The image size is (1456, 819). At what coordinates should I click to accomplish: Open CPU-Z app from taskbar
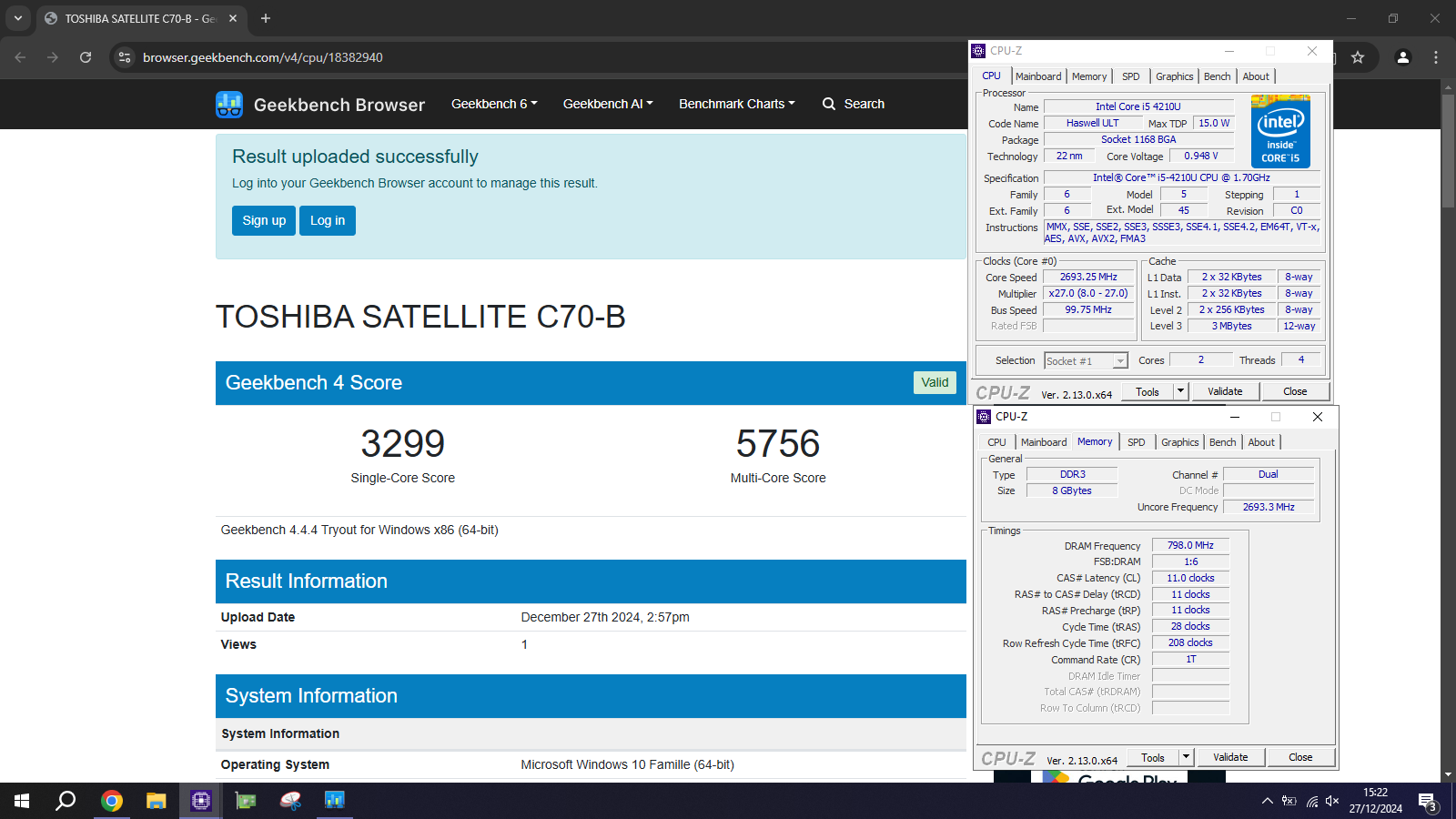(x=201, y=801)
